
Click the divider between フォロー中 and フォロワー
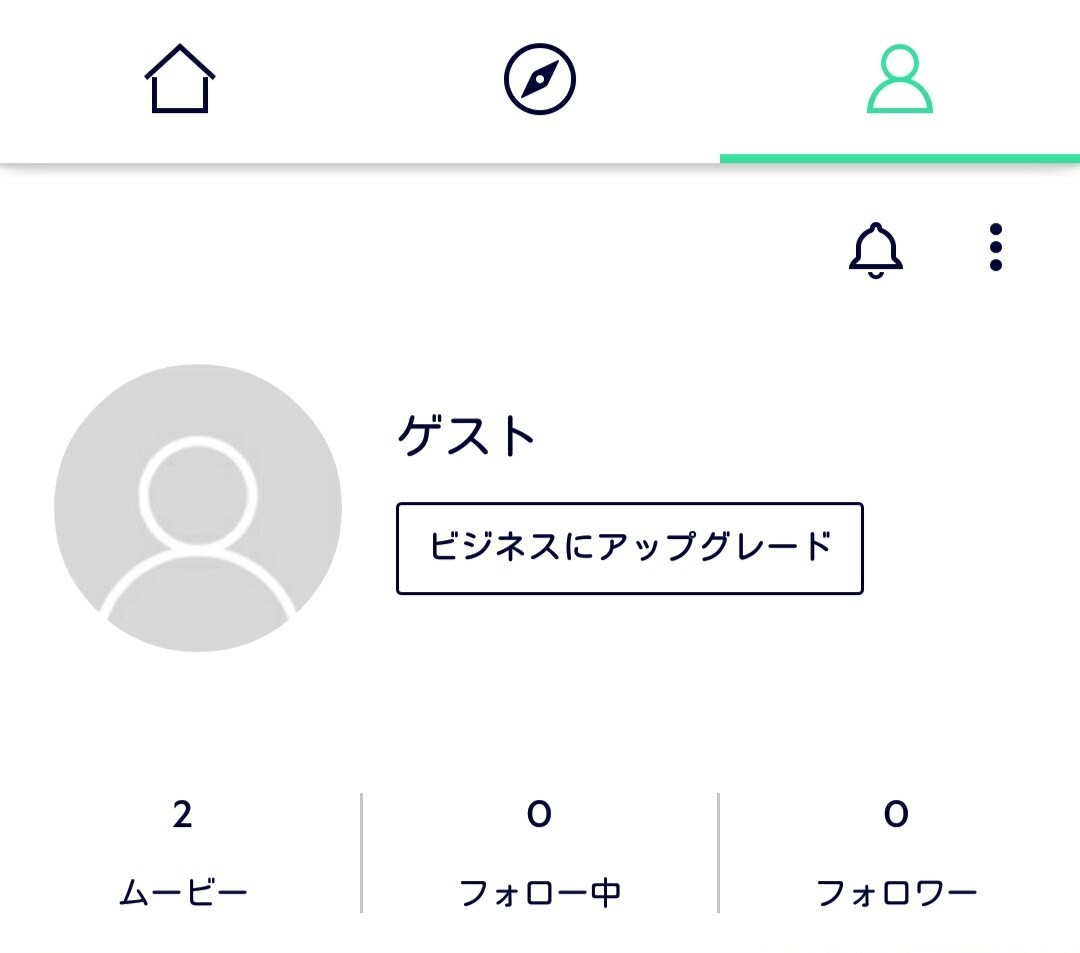coord(718,852)
